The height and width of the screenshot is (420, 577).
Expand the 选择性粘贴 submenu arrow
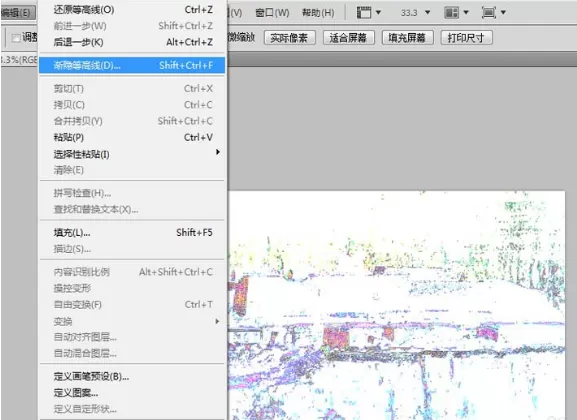[x=218, y=152]
